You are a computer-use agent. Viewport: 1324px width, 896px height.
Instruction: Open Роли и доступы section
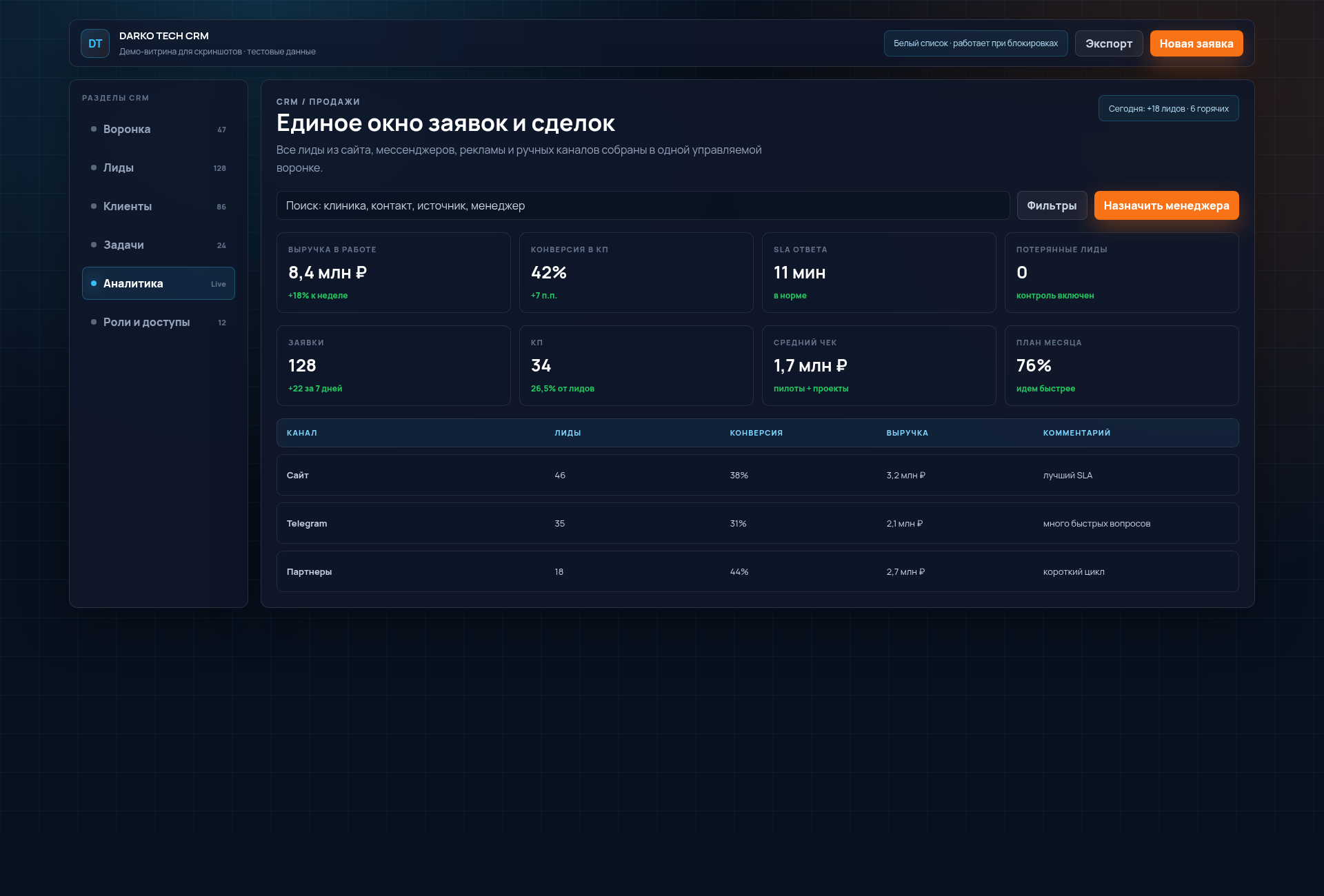pos(159,322)
